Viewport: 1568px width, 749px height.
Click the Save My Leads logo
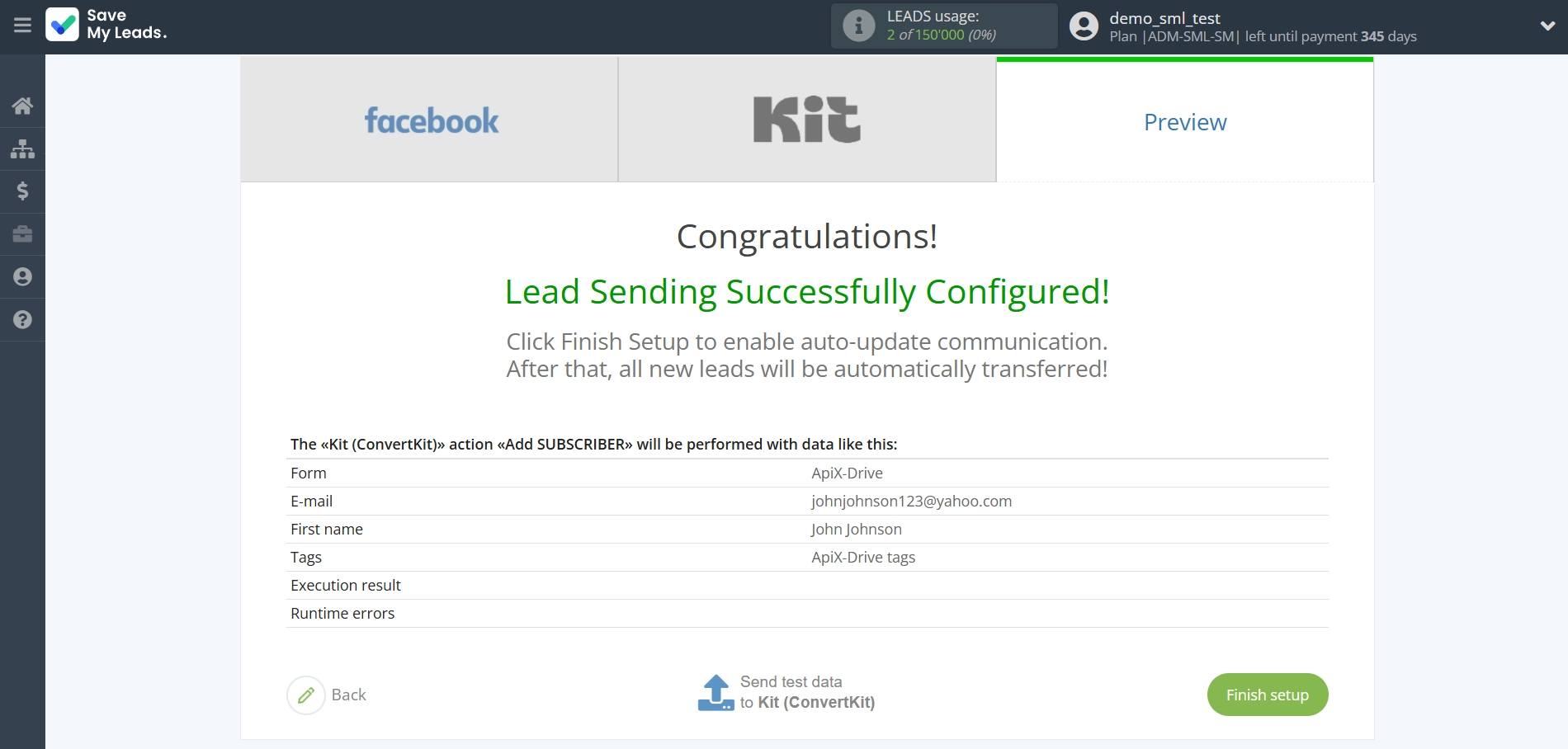pos(106,25)
